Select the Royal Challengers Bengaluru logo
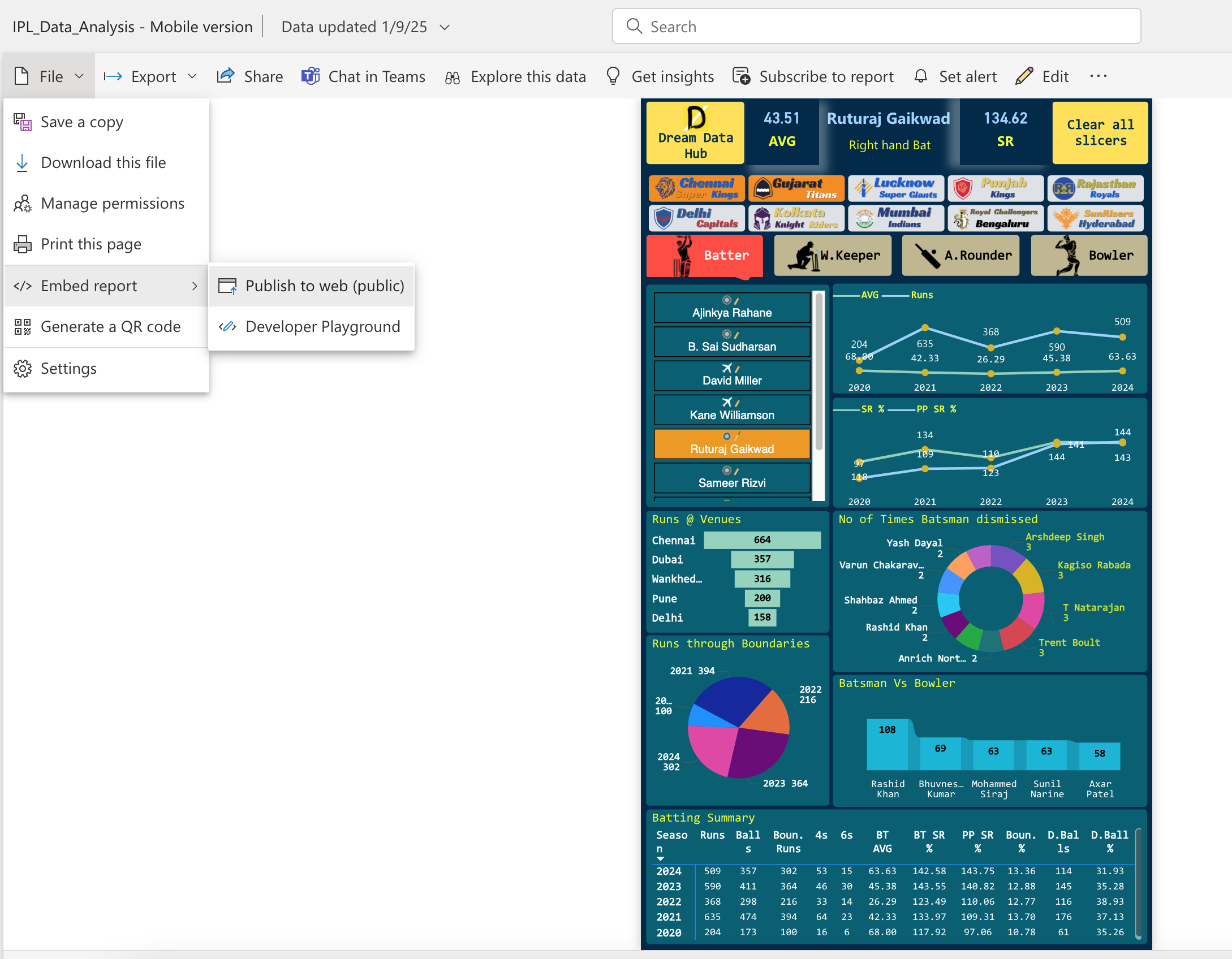The image size is (1232, 959). point(996,218)
